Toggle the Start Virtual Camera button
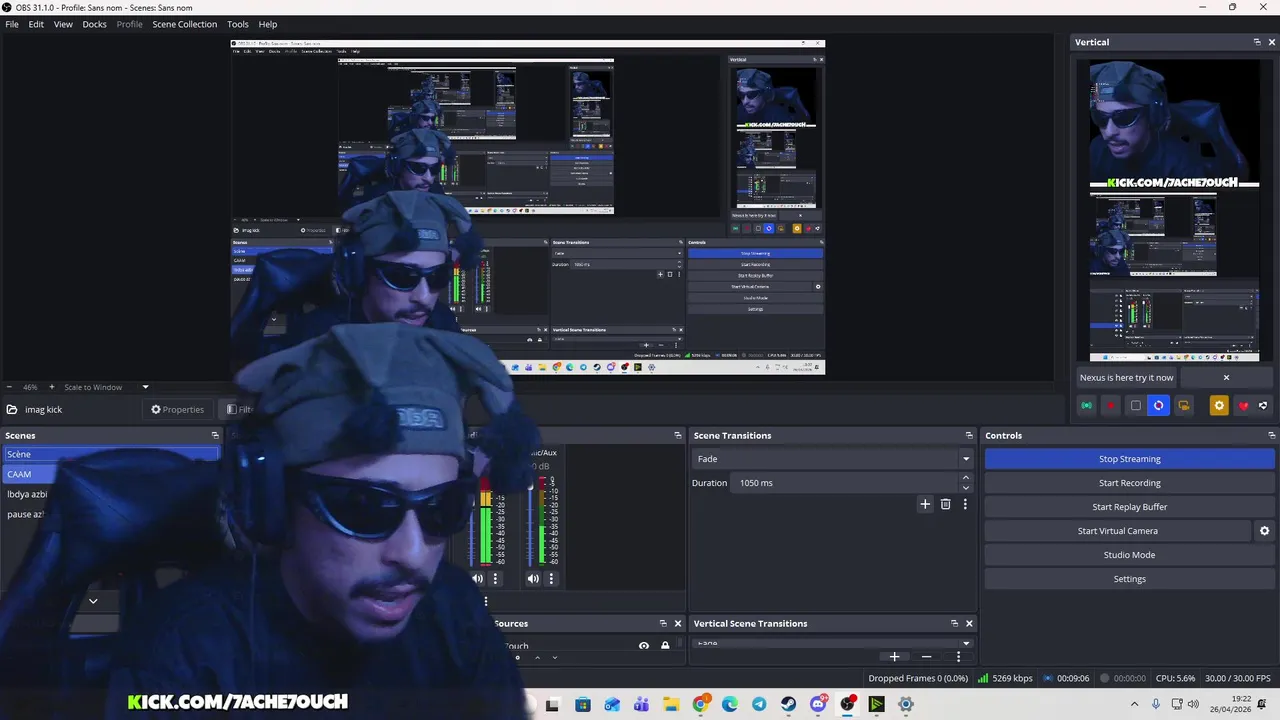This screenshot has width=1280, height=720. click(1117, 531)
